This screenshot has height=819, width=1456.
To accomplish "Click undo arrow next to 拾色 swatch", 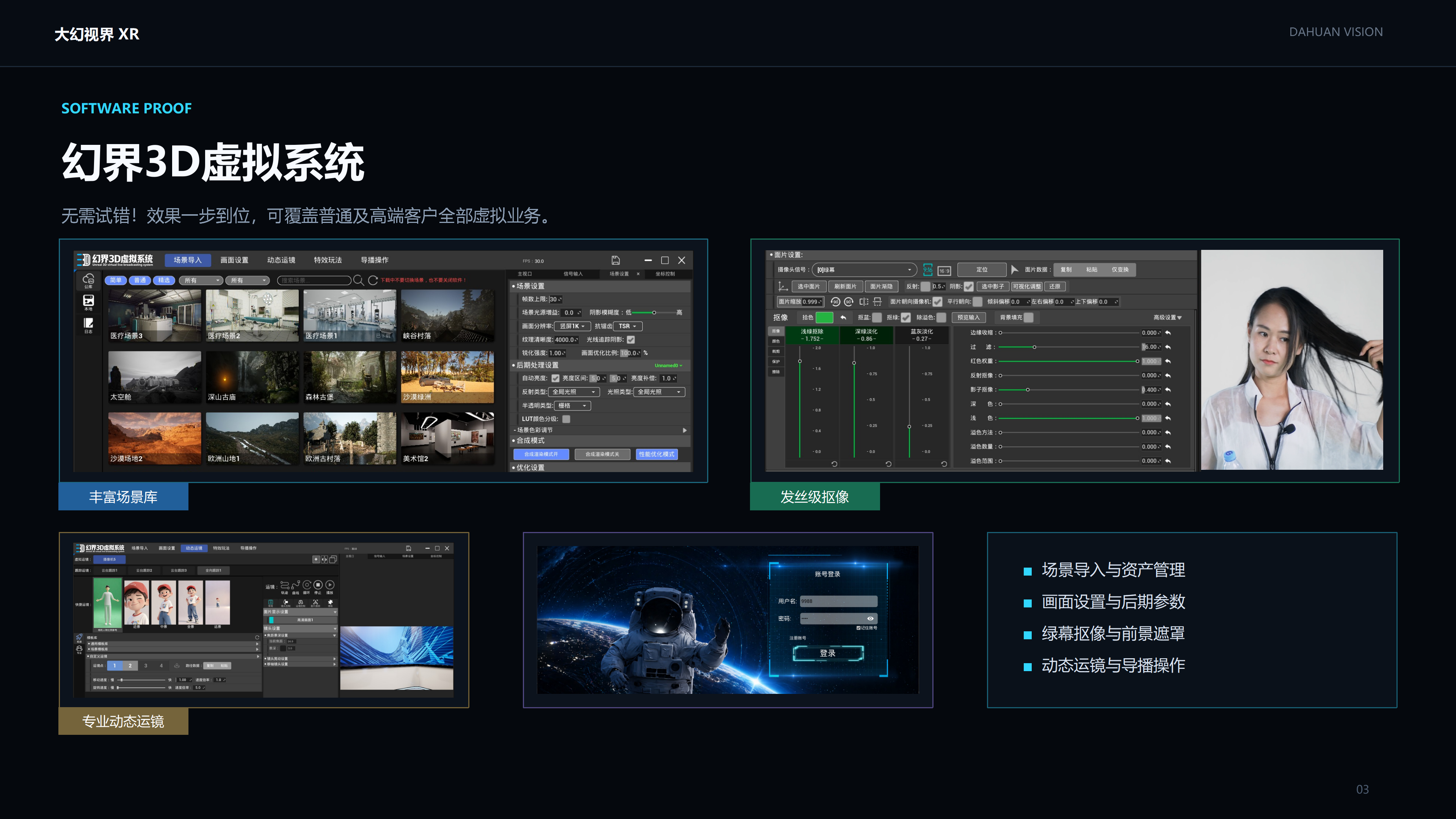I will coord(843,318).
